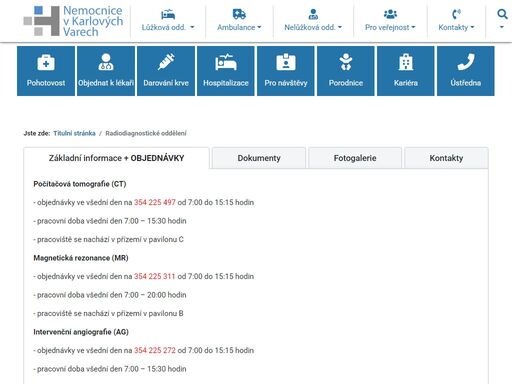
Task: Click the CT phone number 354 225 497
Action: (155, 202)
